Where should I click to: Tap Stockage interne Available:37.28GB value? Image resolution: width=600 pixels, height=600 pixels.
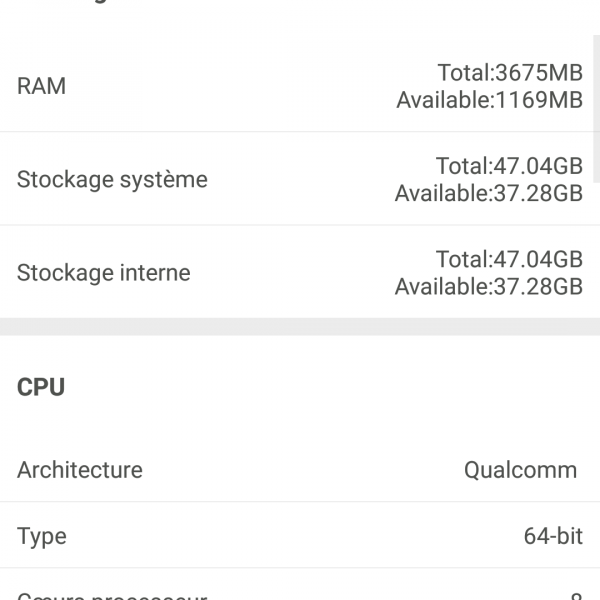pos(488,287)
